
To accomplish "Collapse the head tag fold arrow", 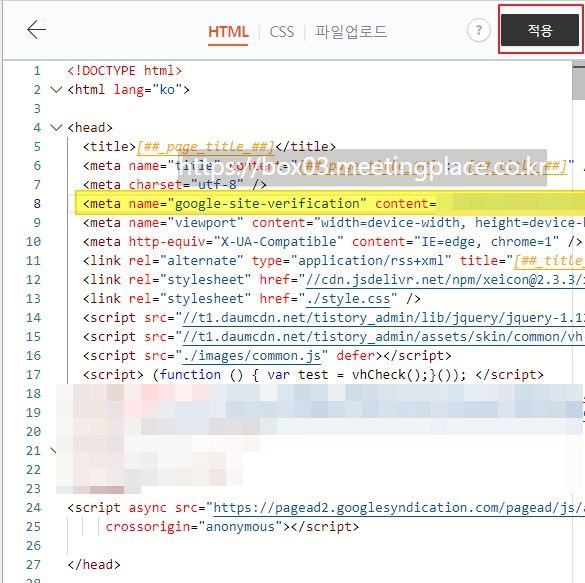I will tap(56, 128).
